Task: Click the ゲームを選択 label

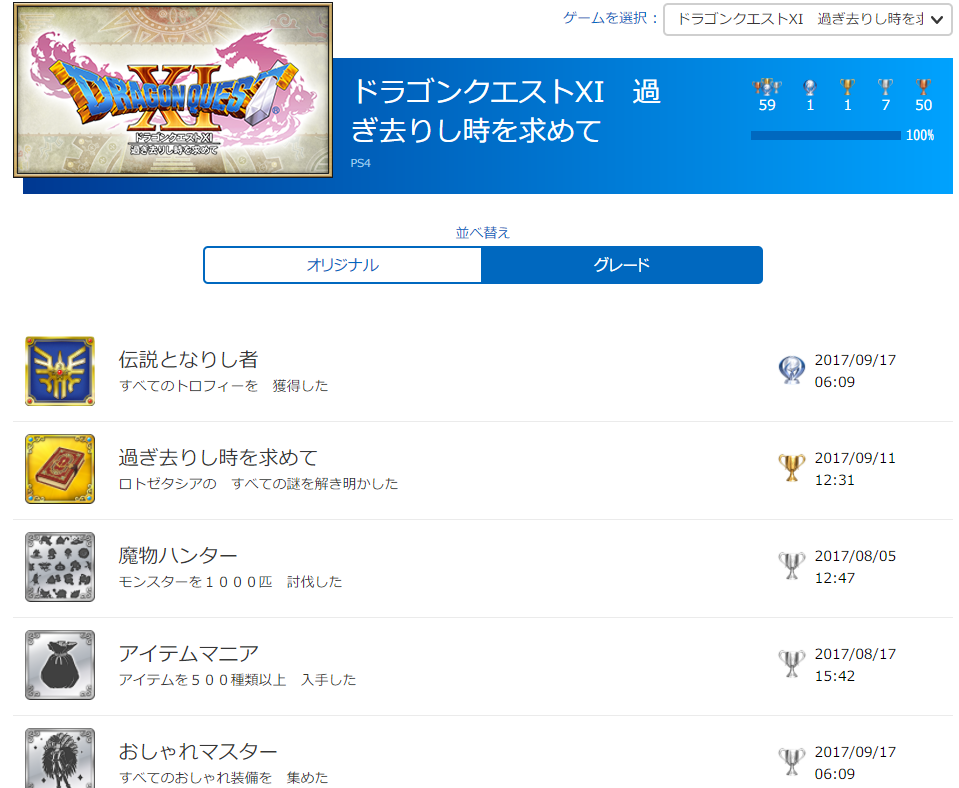Action: tap(610, 18)
